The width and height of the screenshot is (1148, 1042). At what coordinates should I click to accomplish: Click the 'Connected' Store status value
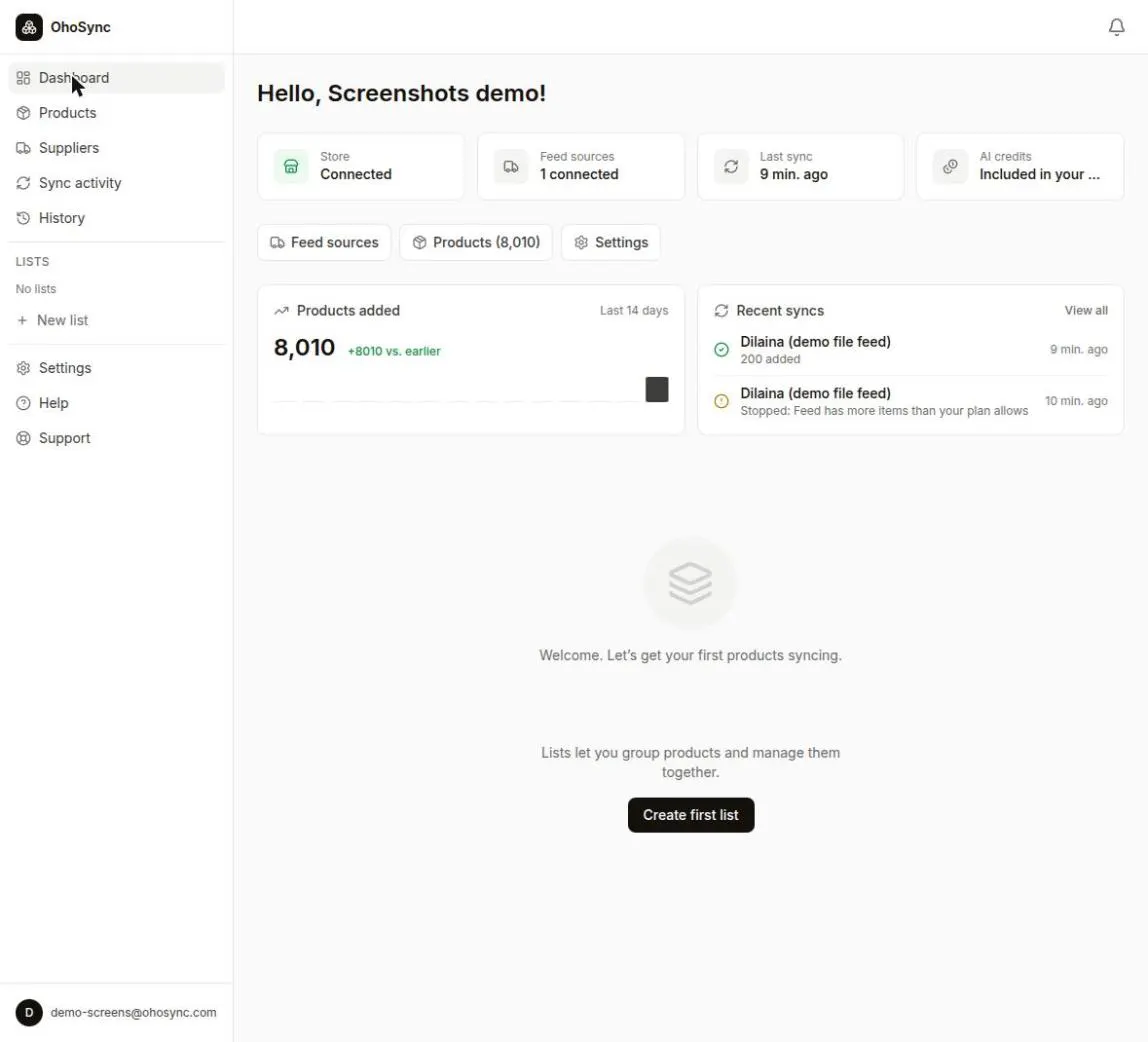[x=356, y=174]
